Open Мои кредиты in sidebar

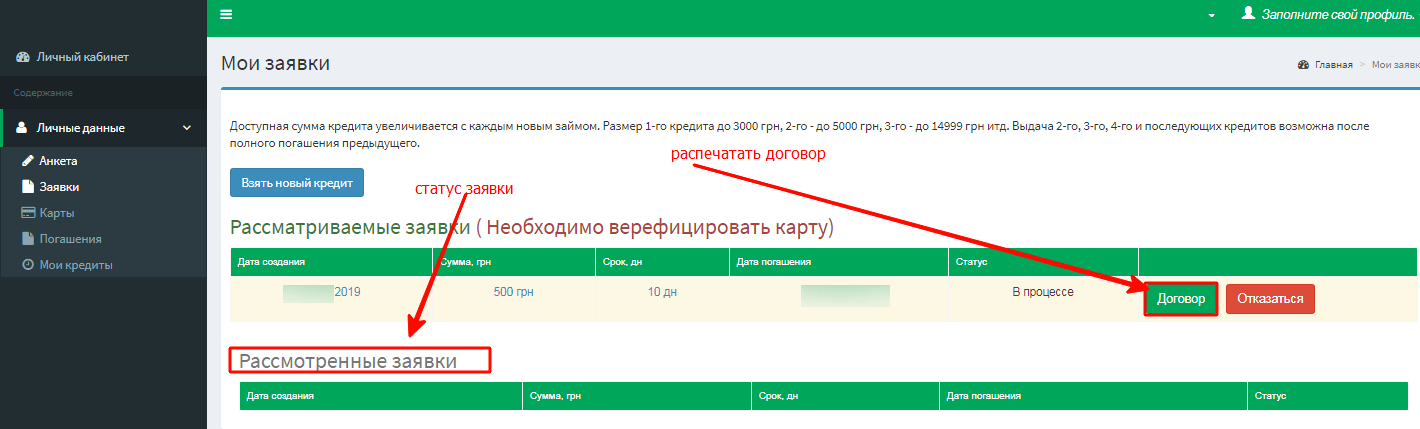[x=76, y=265]
